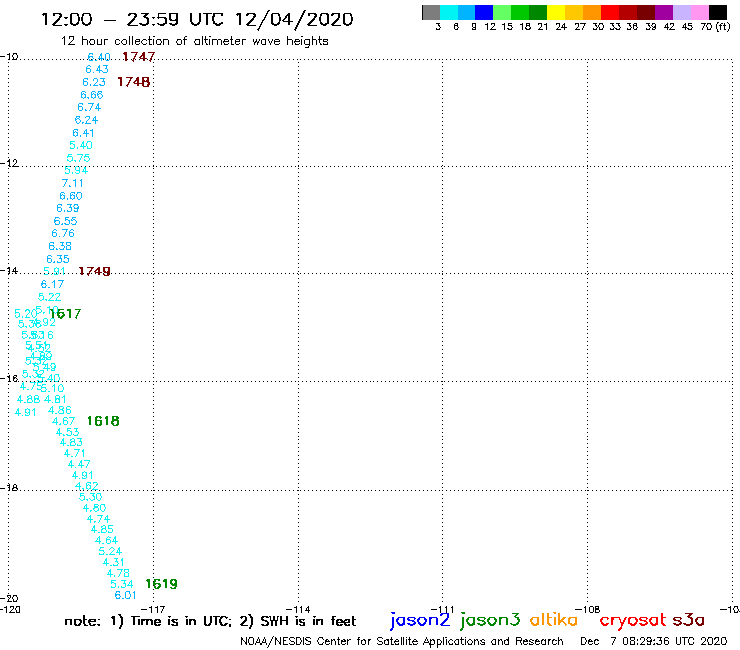Image resolution: width=740 pixels, height=650 pixels.
Task: Click the wave height value '5.34'
Action: pyautogui.click(x=122, y=584)
